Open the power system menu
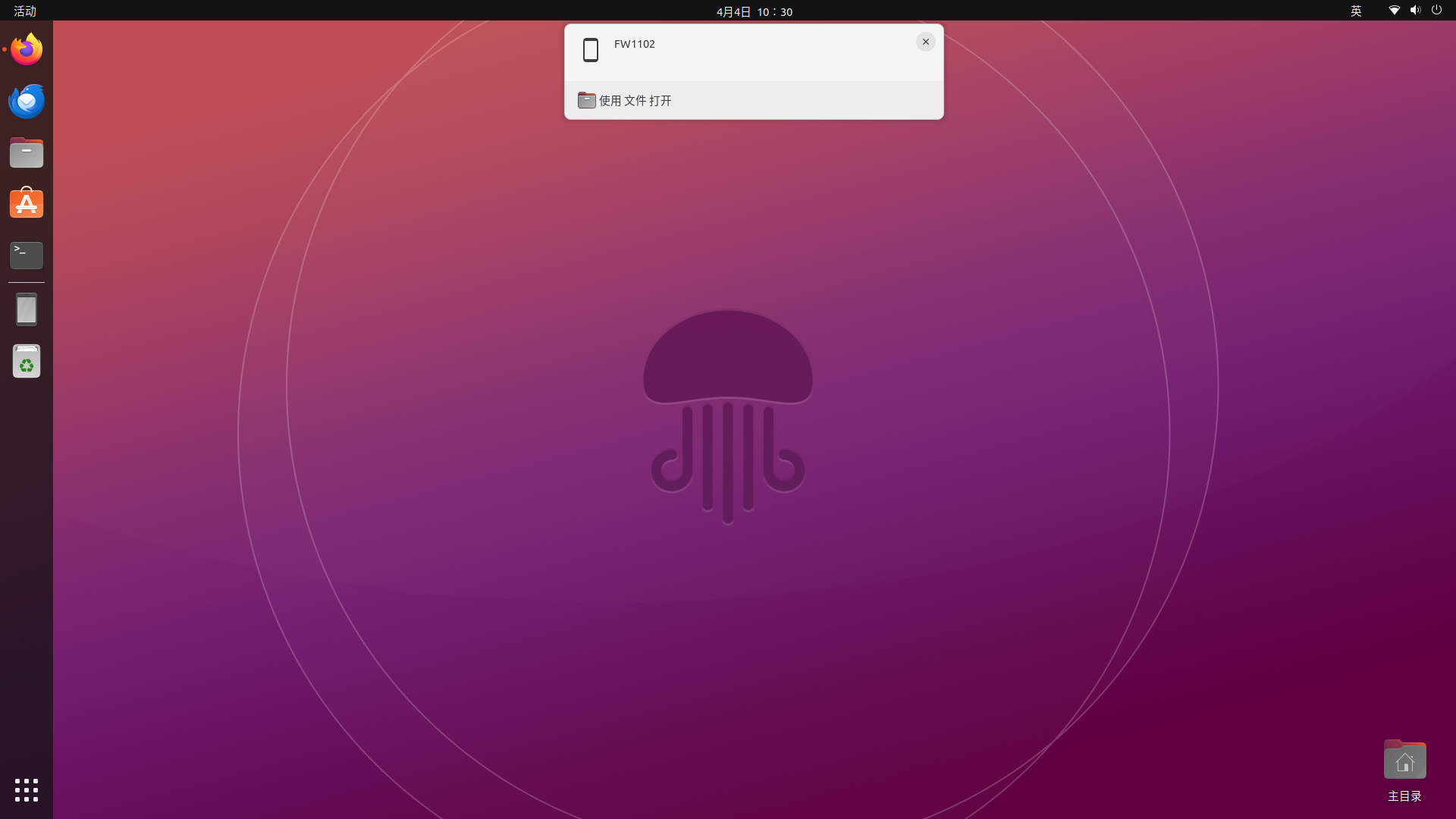The height and width of the screenshot is (819, 1456). point(1436,11)
